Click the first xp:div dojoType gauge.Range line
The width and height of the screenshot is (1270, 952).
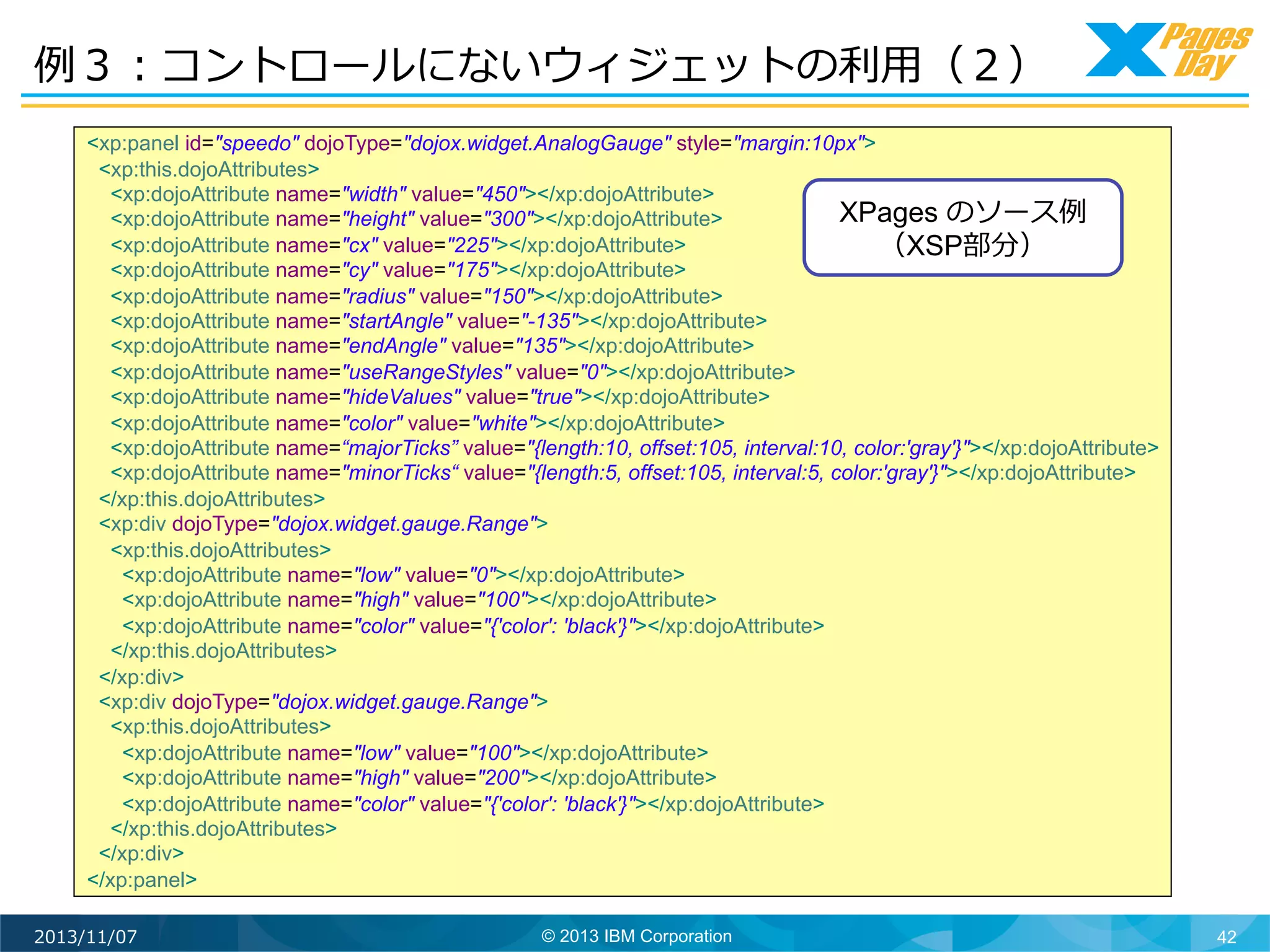(x=323, y=524)
